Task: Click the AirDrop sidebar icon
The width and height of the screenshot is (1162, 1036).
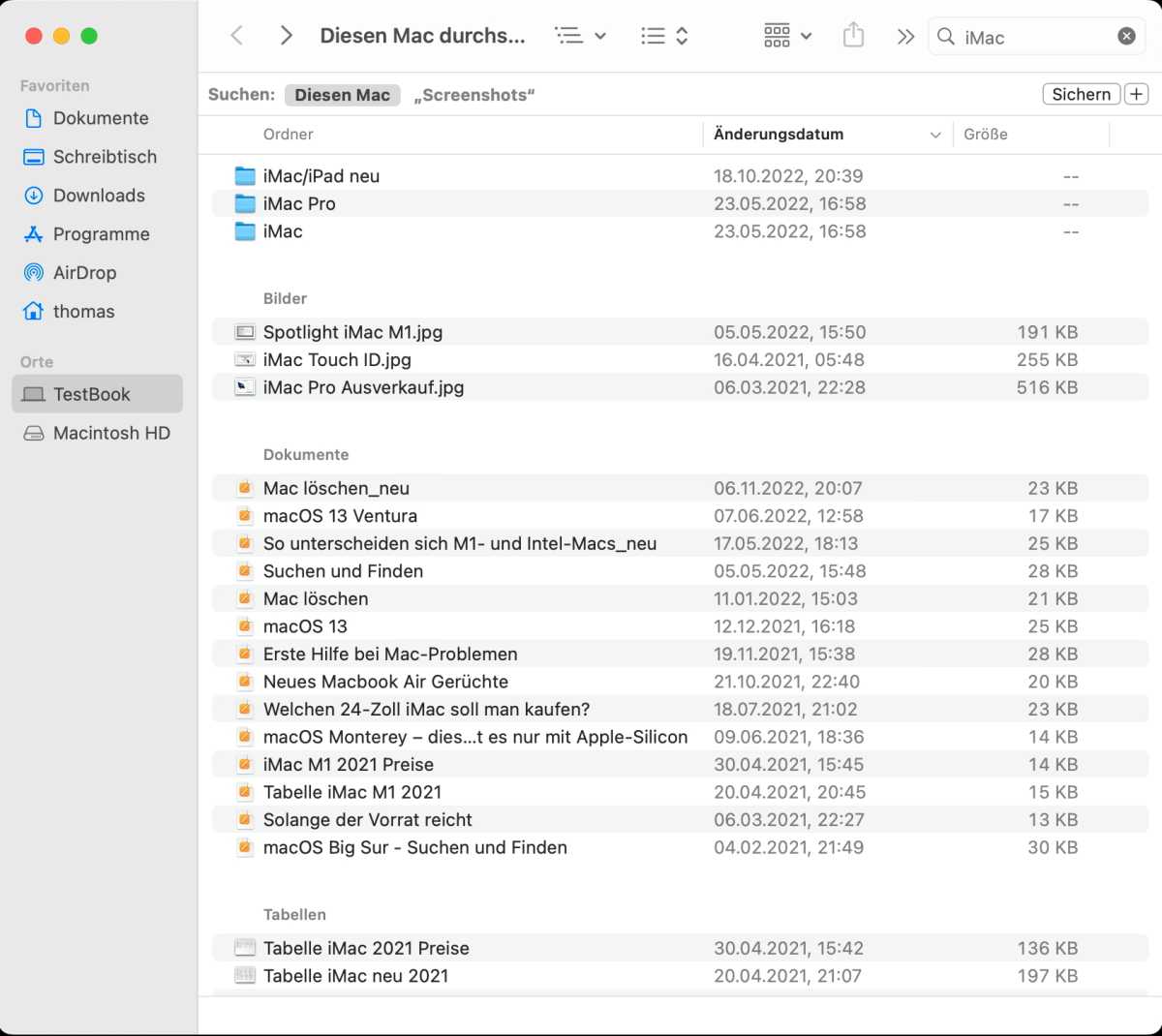Action: click(33, 273)
